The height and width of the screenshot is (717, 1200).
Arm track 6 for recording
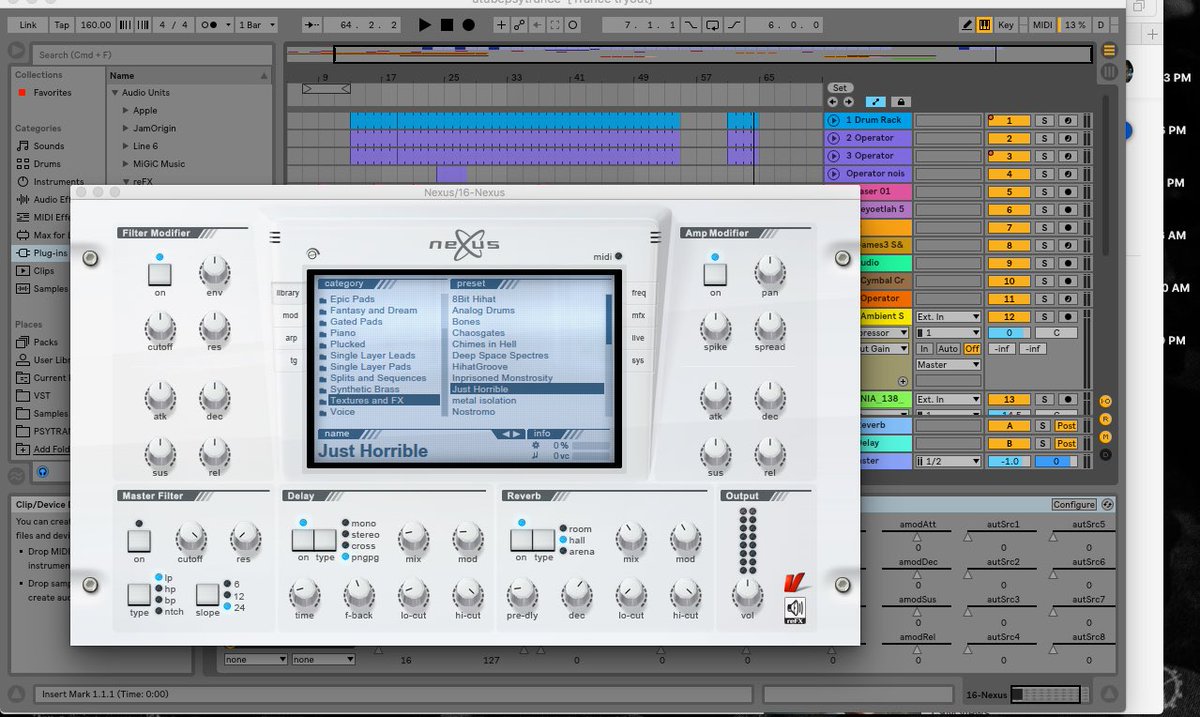[1068, 210]
